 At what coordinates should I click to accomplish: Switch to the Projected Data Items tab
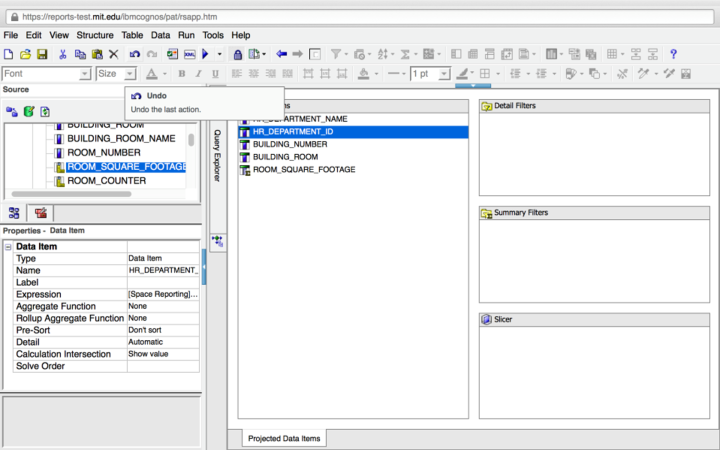(284, 438)
